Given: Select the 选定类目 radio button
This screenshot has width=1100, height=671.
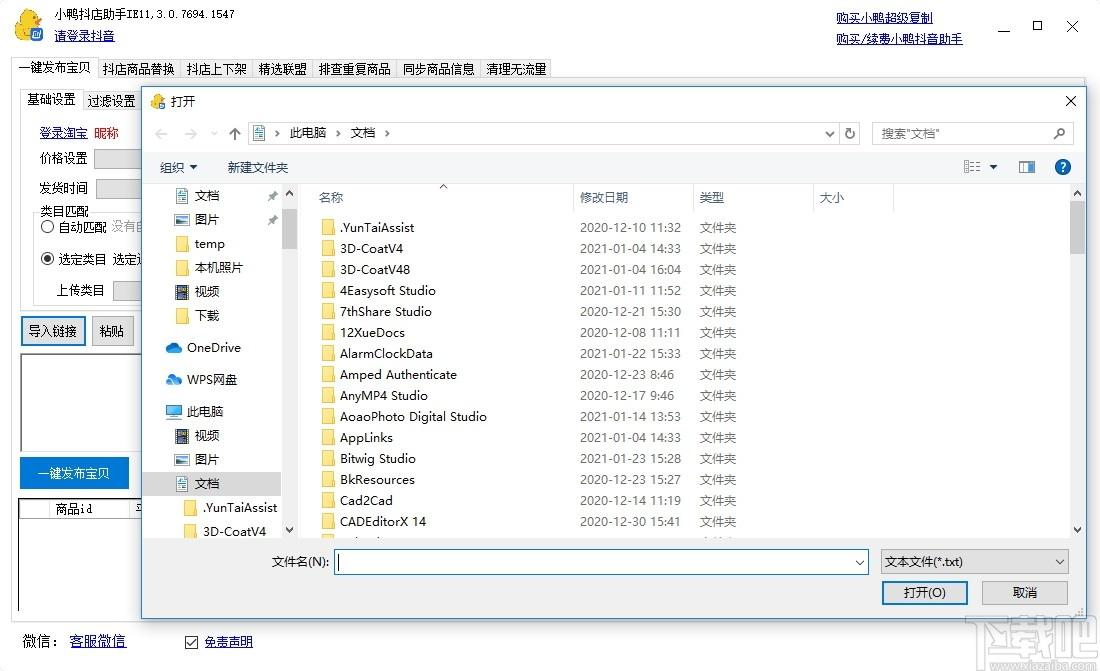Looking at the screenshot, I should [x=47, y=259].
